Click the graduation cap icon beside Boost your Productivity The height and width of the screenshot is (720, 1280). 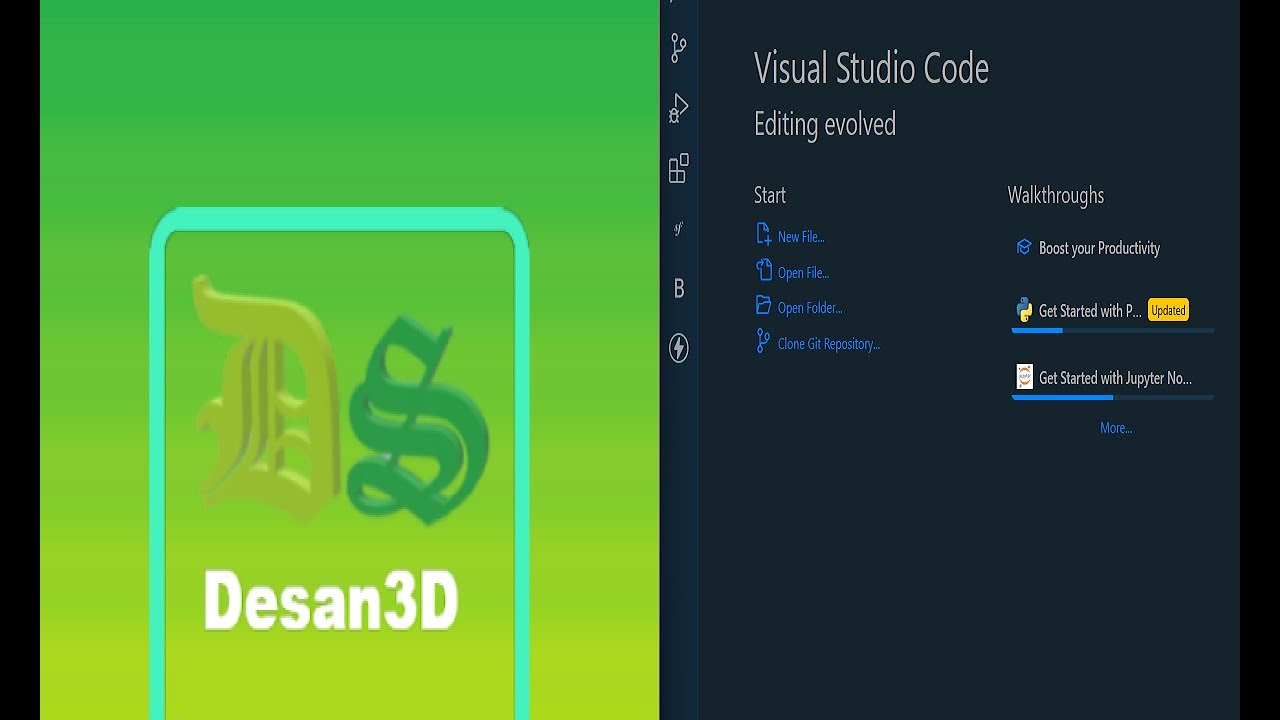coord(1023,247)
